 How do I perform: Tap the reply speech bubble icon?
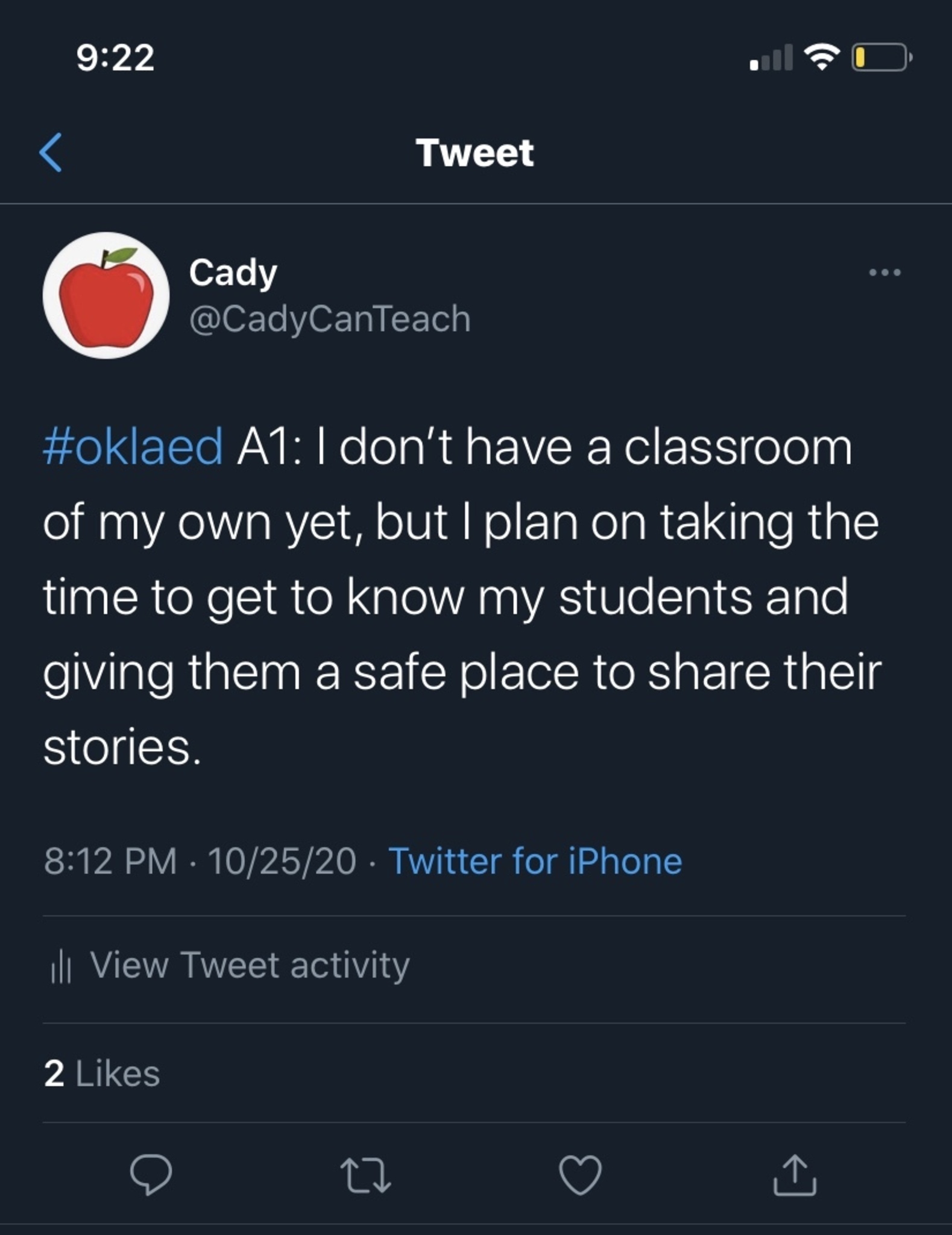click(x=151, y=1175)
